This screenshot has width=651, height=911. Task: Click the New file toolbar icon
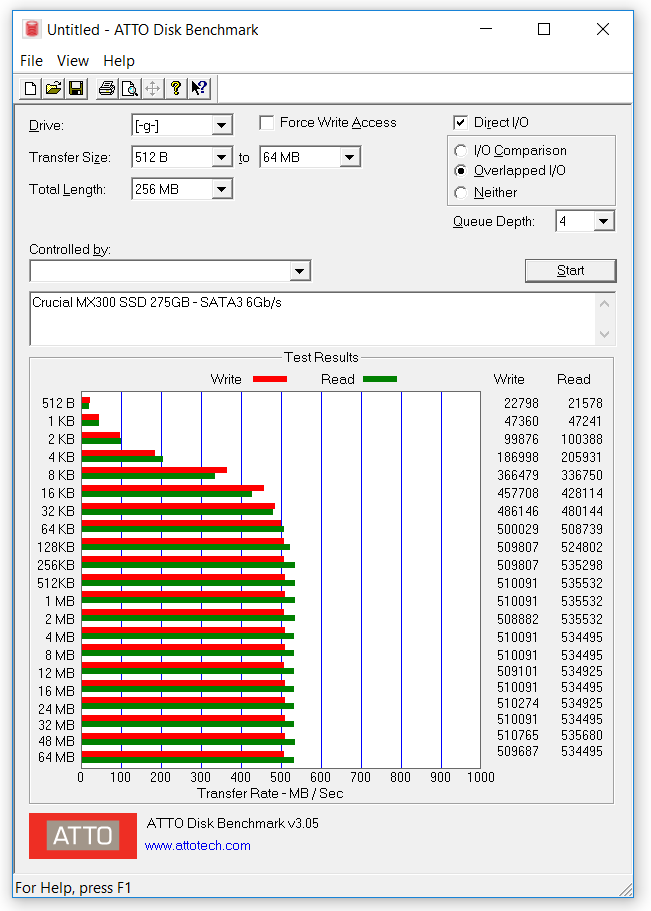click(x=30, y=88)
